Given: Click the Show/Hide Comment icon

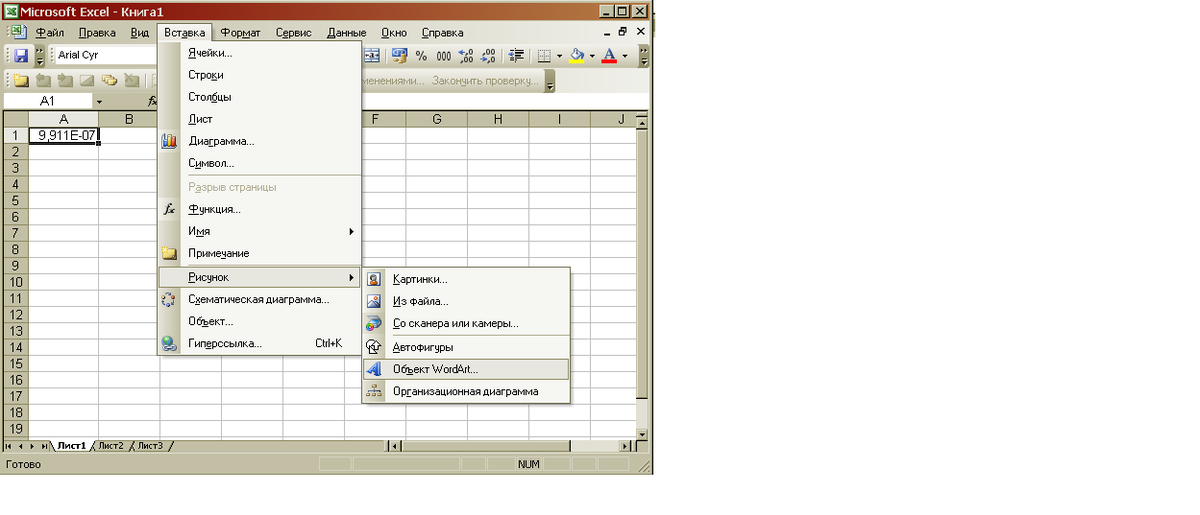Looking at the screenshot, I should (87, 81).
